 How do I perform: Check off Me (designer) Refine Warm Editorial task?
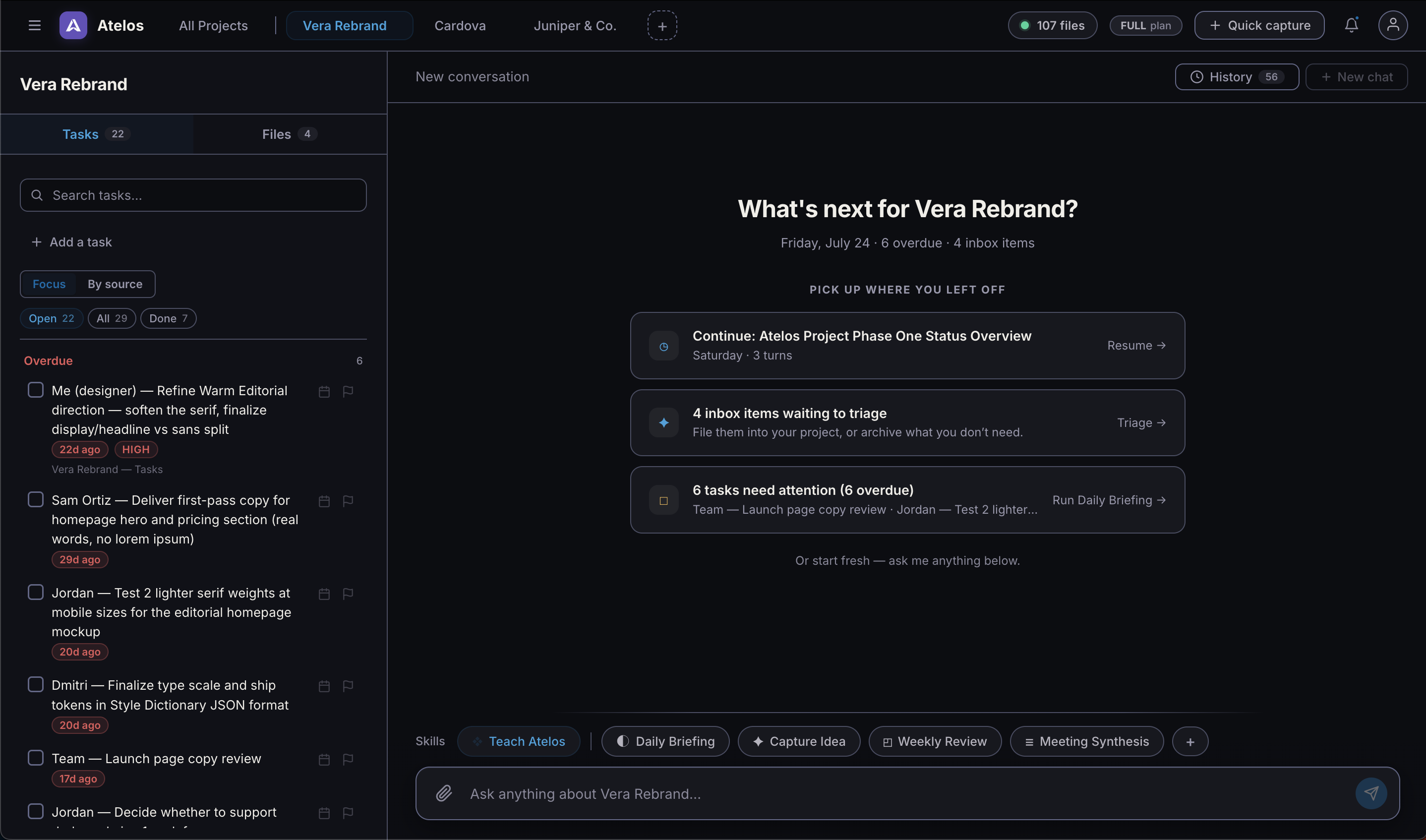(36, 390)
